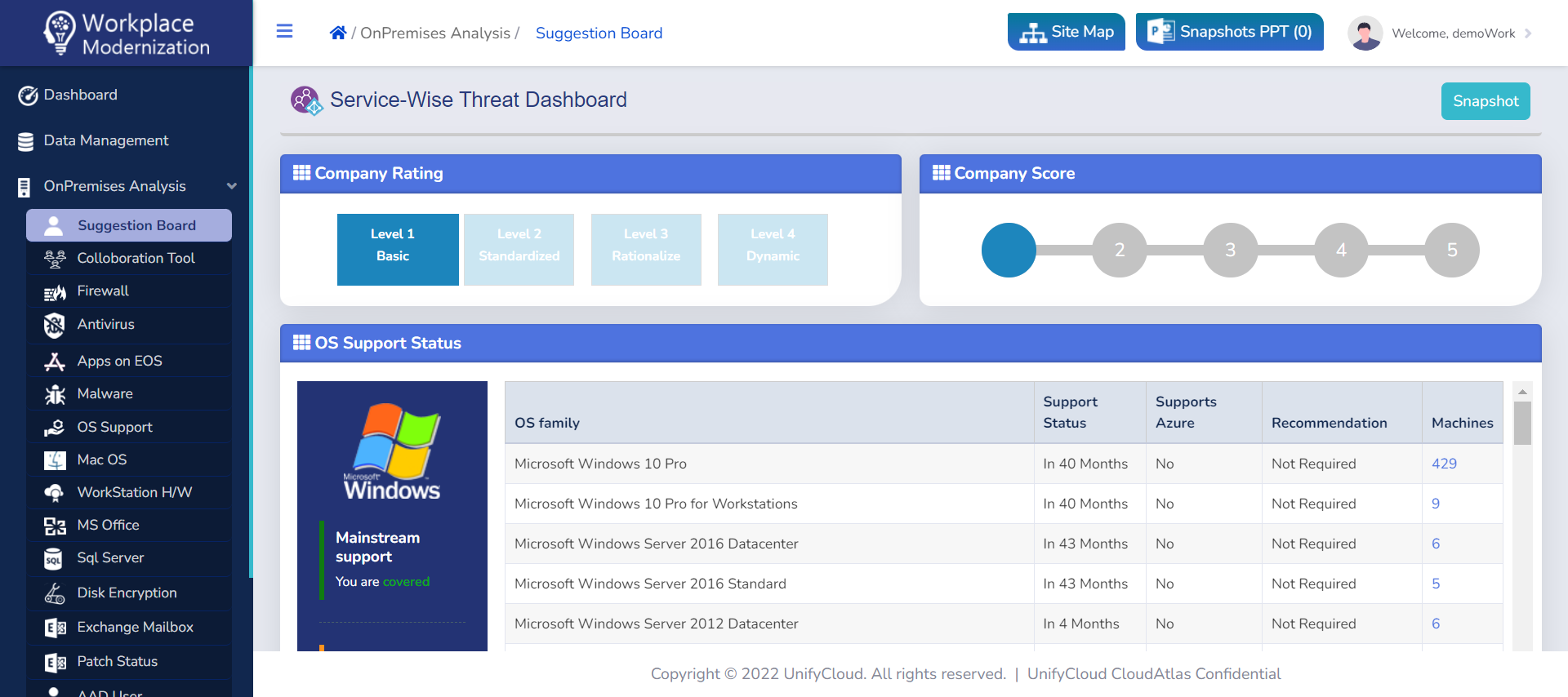The height and width of the screenshot is (697, 1568).
Task: Open the OS Support icon
Action: [55, 427]
